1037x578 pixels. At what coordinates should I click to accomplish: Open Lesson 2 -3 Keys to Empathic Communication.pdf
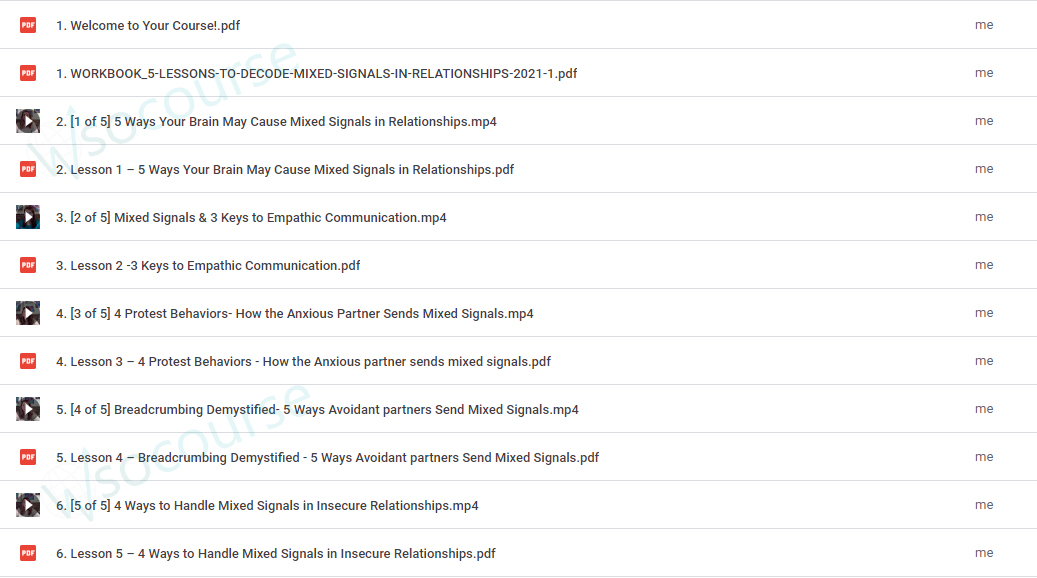tap(208, 266)
